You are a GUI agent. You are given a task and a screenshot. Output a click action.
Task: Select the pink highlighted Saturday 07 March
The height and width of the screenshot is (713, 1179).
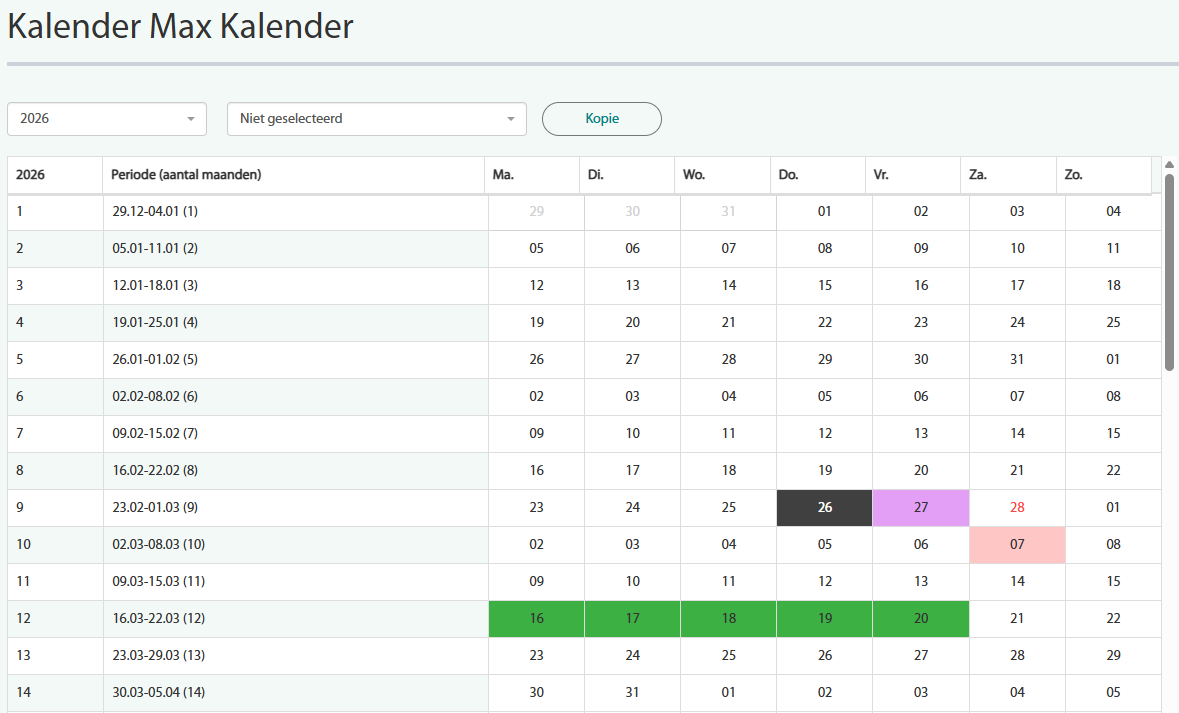pos(1017,545)
